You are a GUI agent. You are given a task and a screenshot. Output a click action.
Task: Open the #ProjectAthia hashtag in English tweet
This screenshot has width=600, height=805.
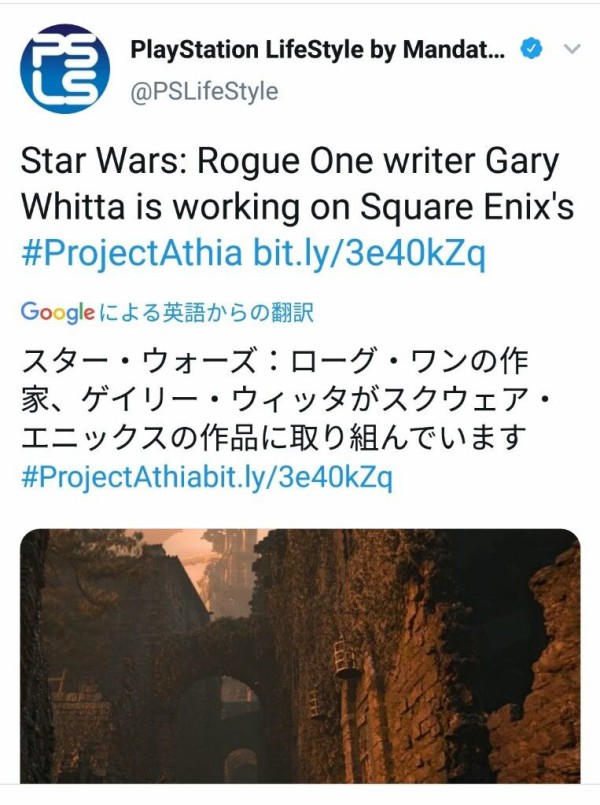(131, 254)
